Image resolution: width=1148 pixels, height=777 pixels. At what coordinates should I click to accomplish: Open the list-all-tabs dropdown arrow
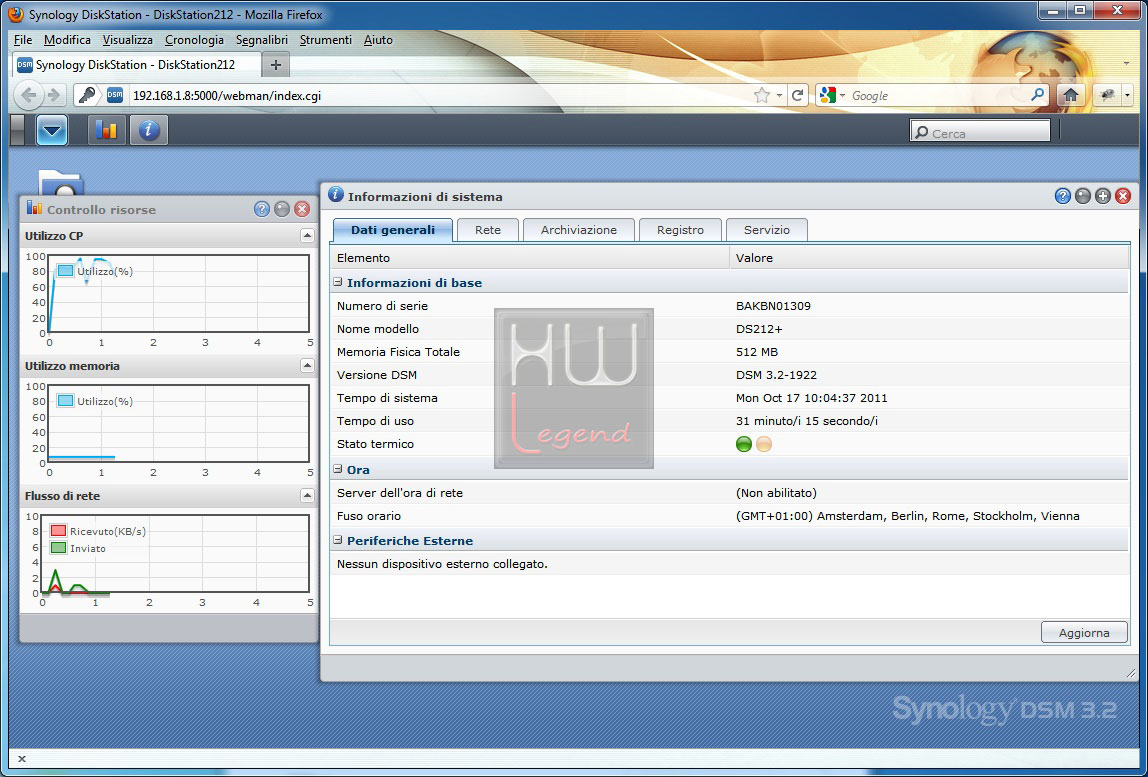click(1128, 64)
